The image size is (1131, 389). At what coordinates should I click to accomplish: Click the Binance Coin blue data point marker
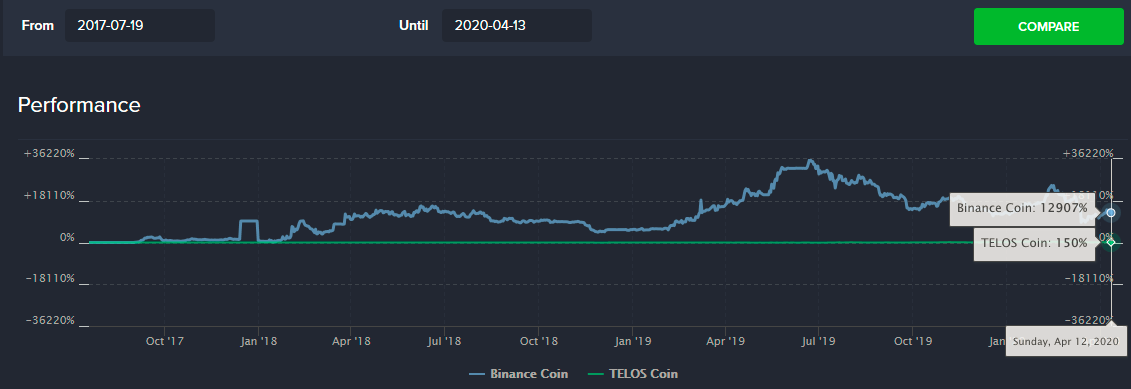1111,213
